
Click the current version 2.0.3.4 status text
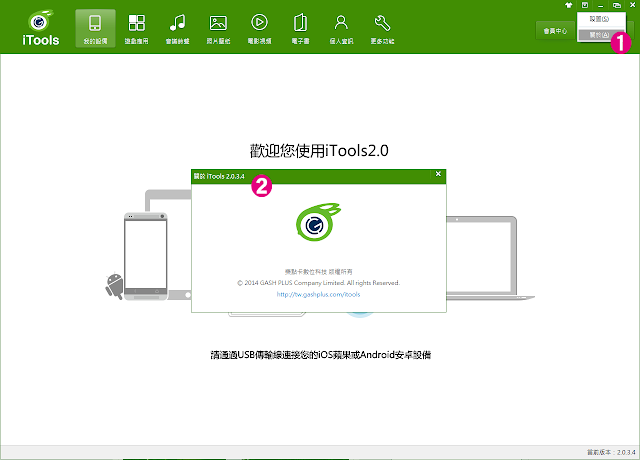[x=611, y=452]
